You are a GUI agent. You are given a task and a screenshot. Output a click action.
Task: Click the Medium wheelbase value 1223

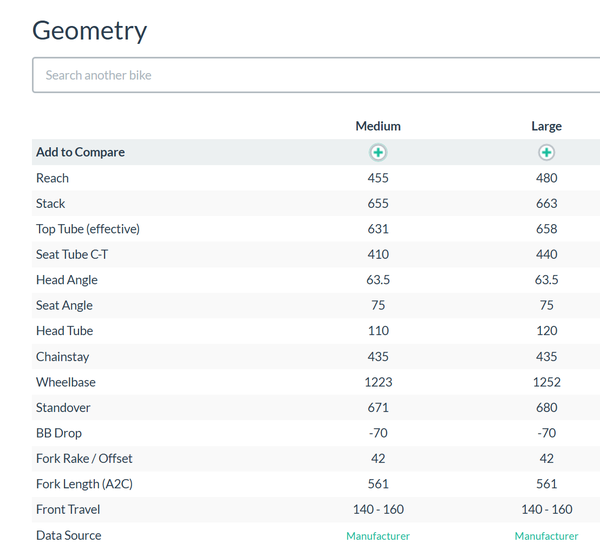(378, 382)
